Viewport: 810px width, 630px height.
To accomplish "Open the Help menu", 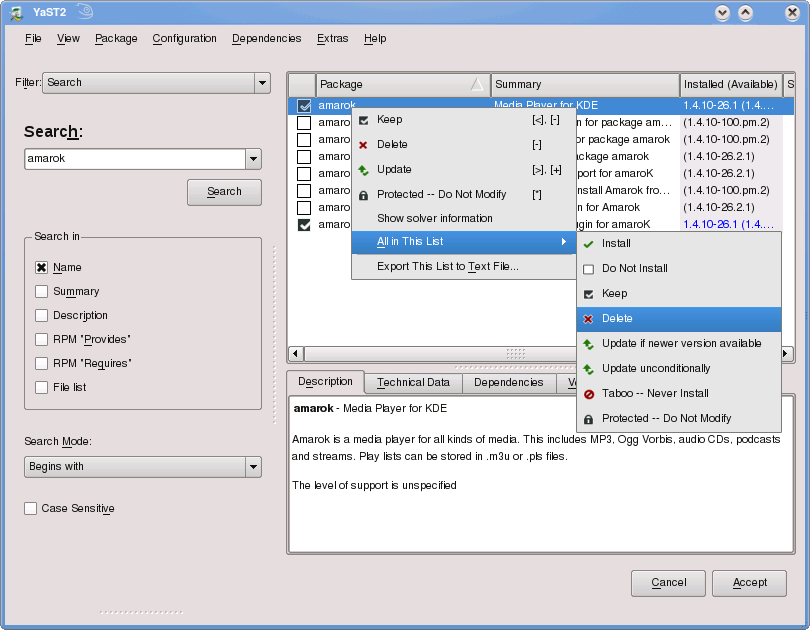I will pyautogui.click(x=375, y=39).
